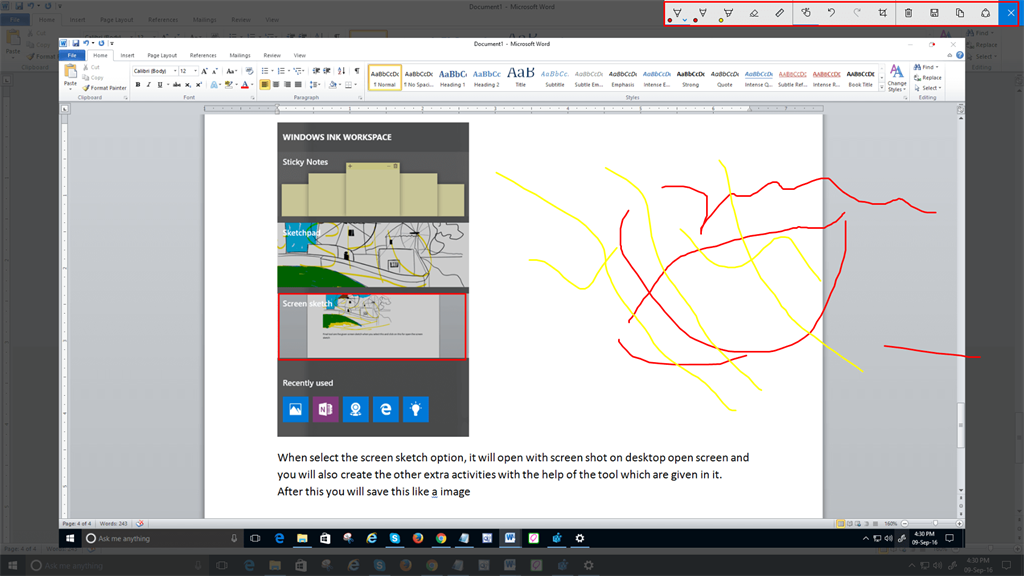
Task: Toggle Subscript in front Word ribbon
Action: click(188, 85)
